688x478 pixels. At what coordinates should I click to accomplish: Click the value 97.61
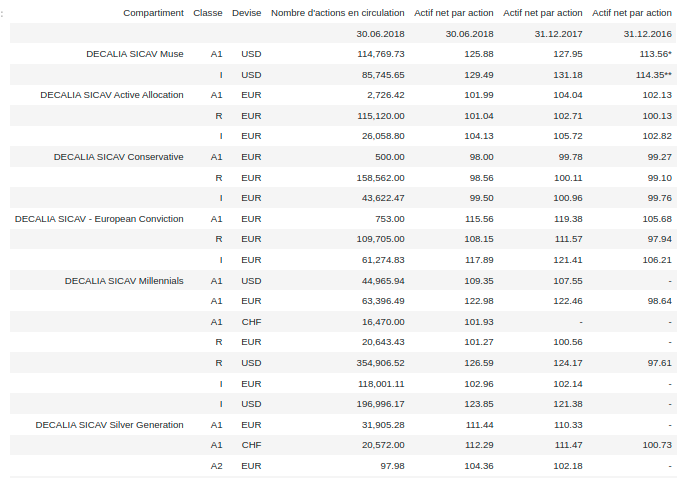659,363
